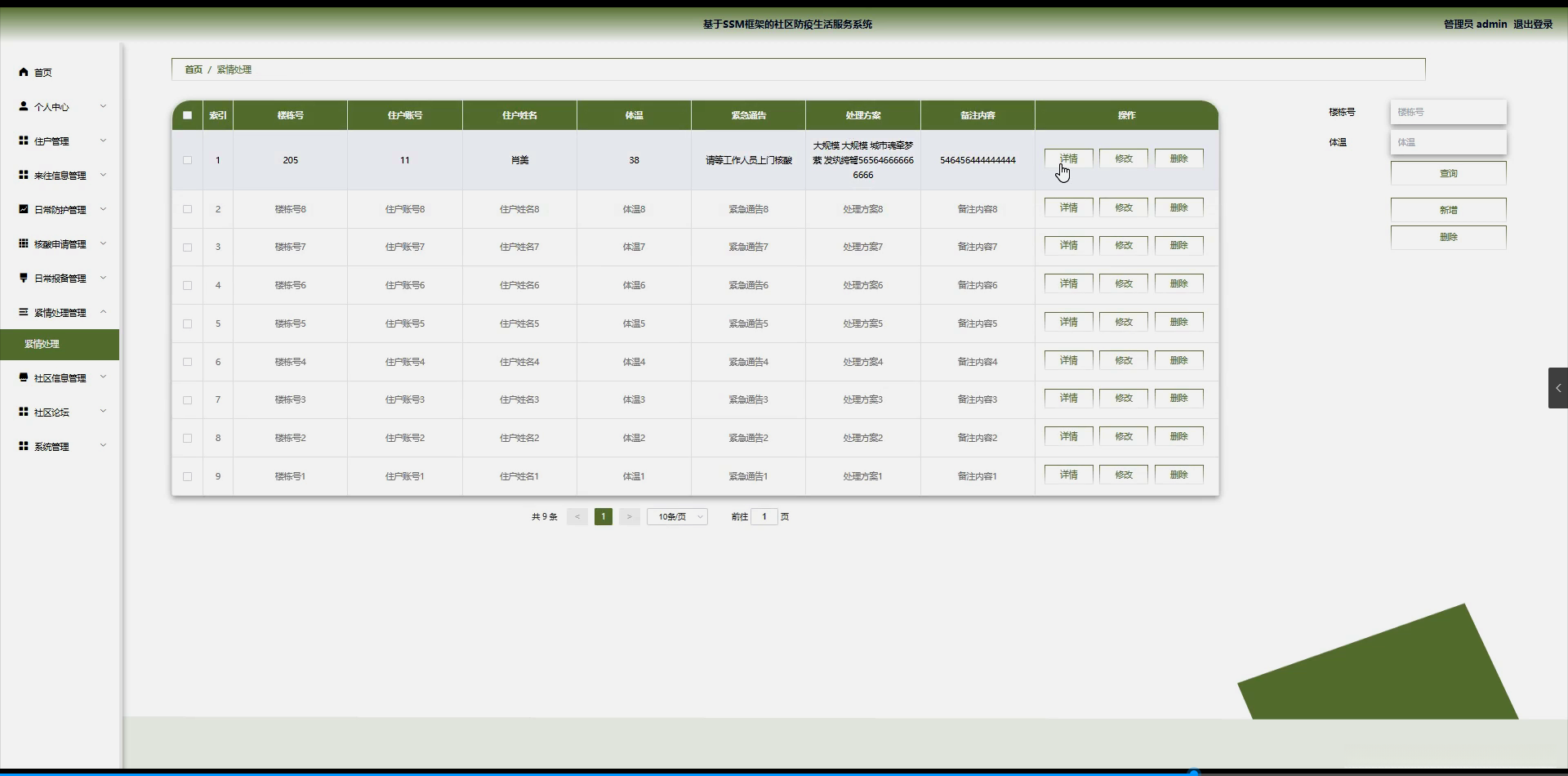1568x776 pixels.
Task: Open 详情 for the 楼栋号5 row
Action: click(x=1069, y=322)
